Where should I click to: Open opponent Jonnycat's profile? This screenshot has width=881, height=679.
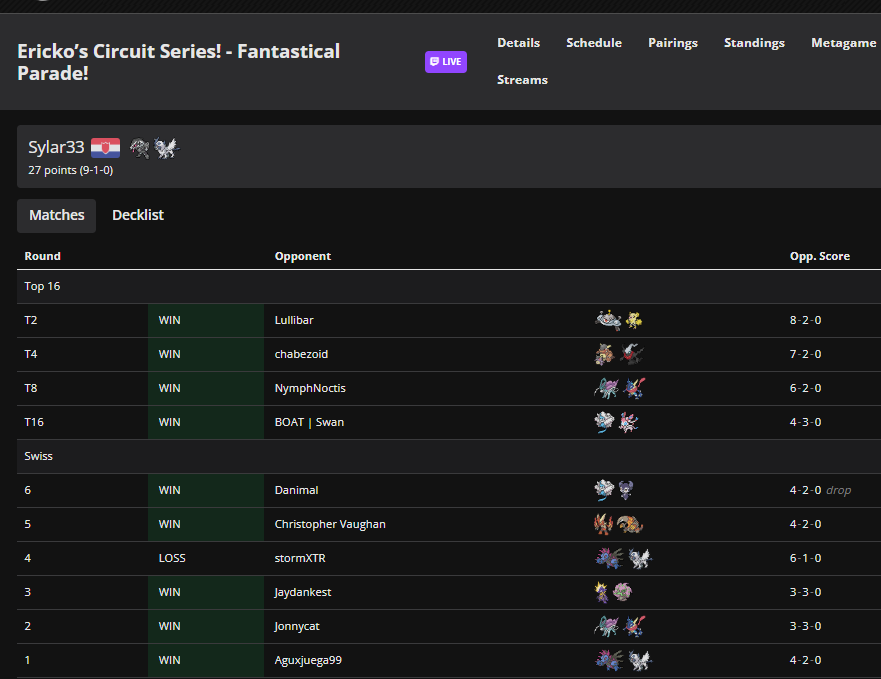pos(297,626)
